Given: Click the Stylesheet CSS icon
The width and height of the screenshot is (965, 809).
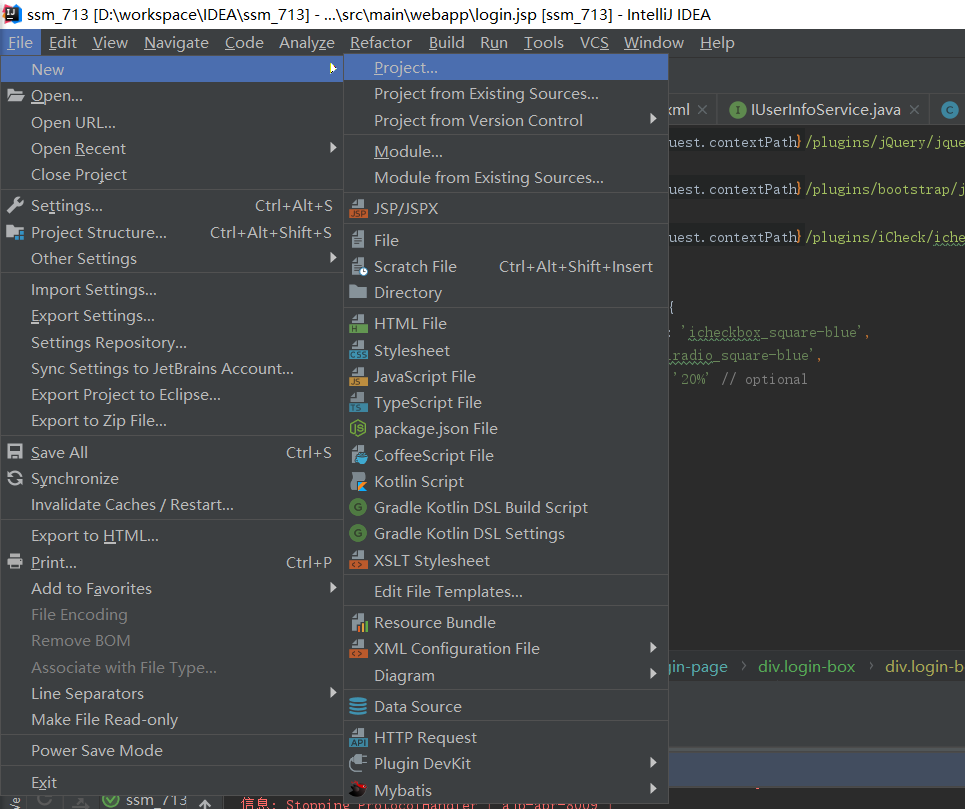Looking at the screenshot, I should (358, 350).
